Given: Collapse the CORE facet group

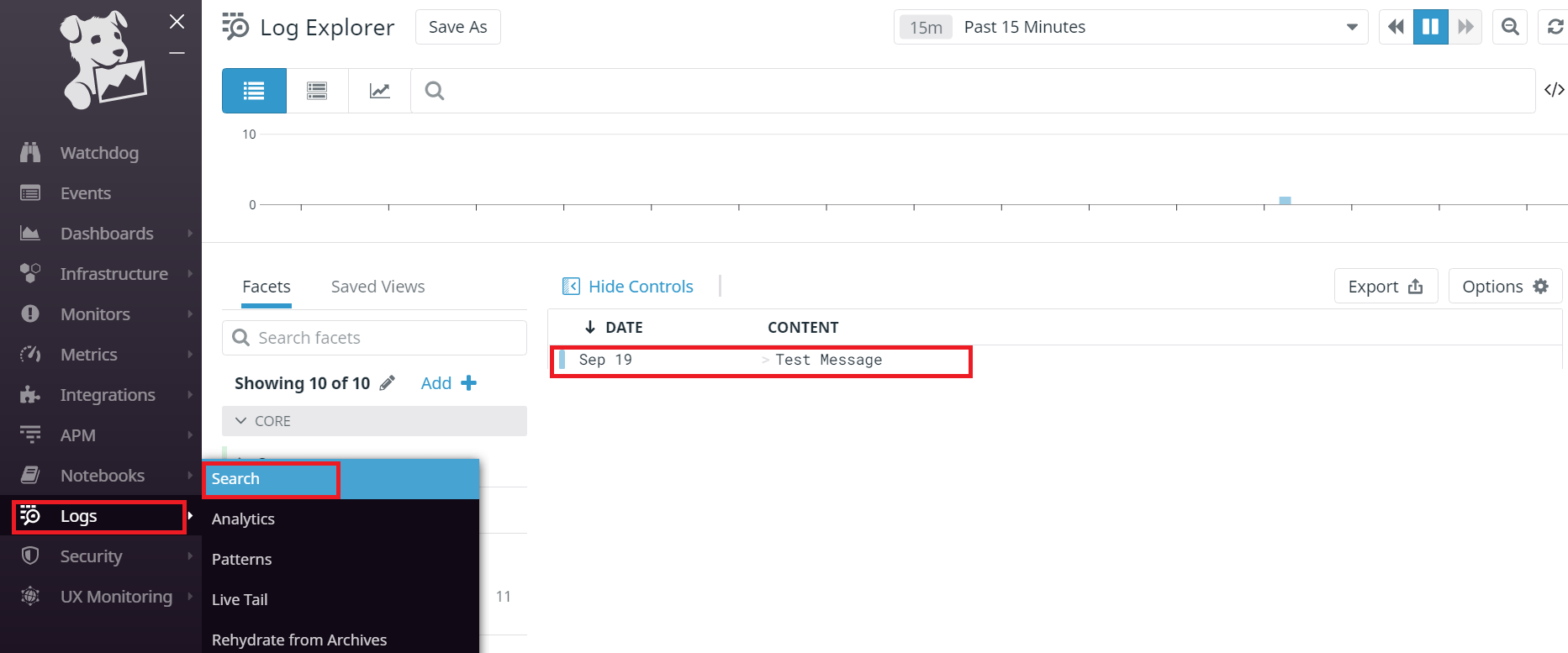Looking at the screenshot, I should [x=374, y=421].
